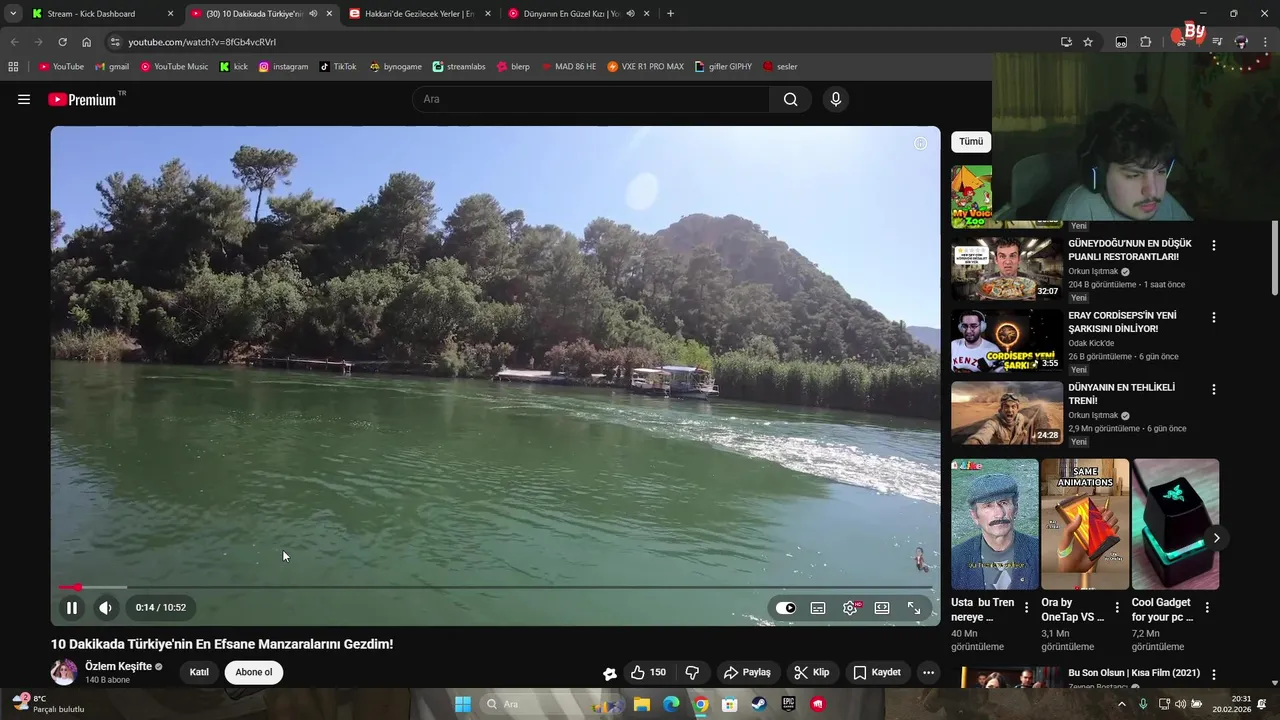1280x720 pixels.
Task: Open Özlem Keşifte channel avatar
Action: coord(64,672)
